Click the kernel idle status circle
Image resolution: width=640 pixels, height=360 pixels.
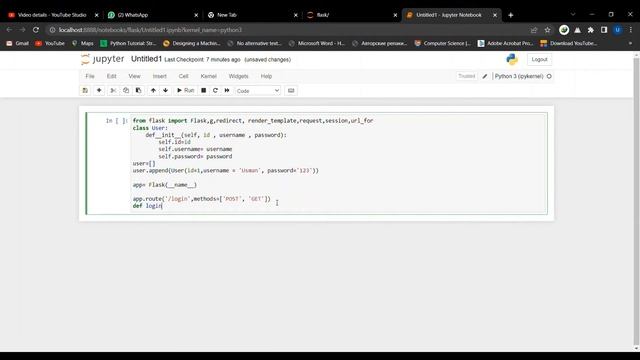pos(549,76)
